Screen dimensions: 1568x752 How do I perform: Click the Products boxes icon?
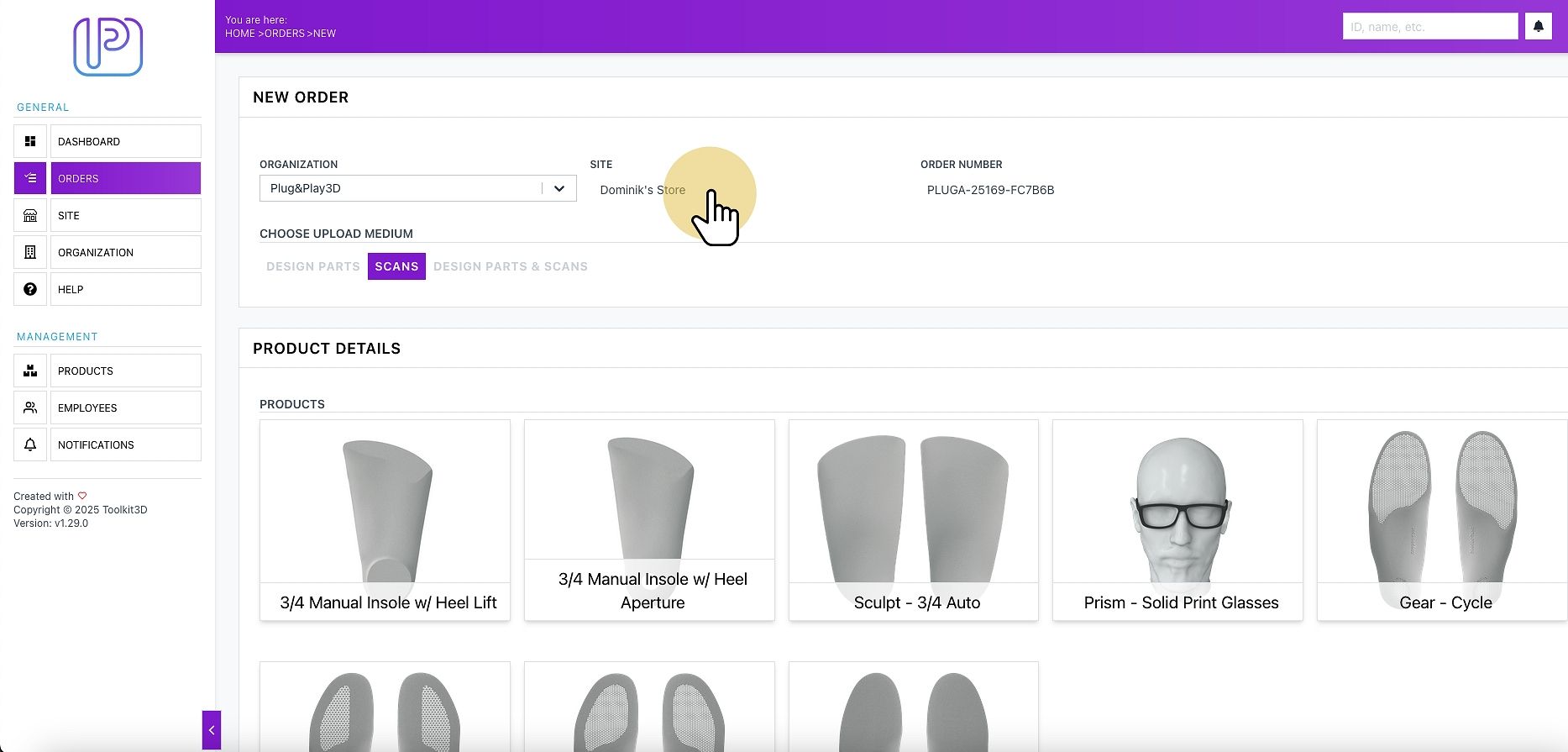click(30, 371)
